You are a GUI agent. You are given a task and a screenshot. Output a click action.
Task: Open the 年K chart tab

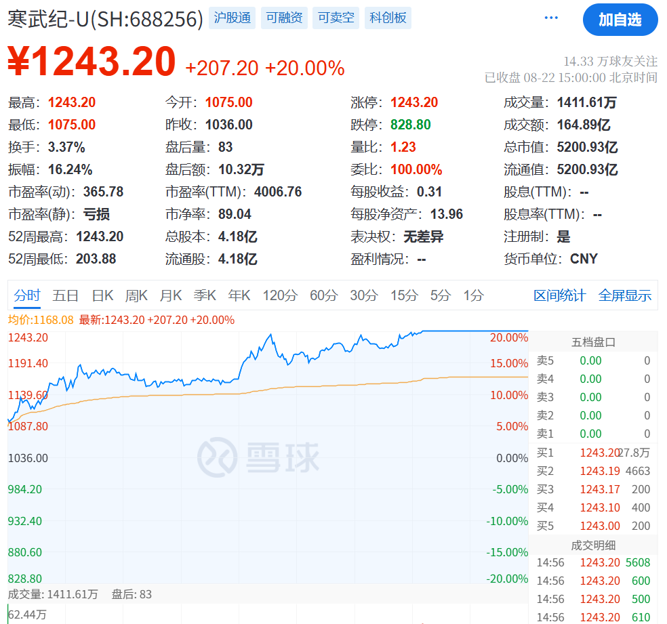click(239, 295)
